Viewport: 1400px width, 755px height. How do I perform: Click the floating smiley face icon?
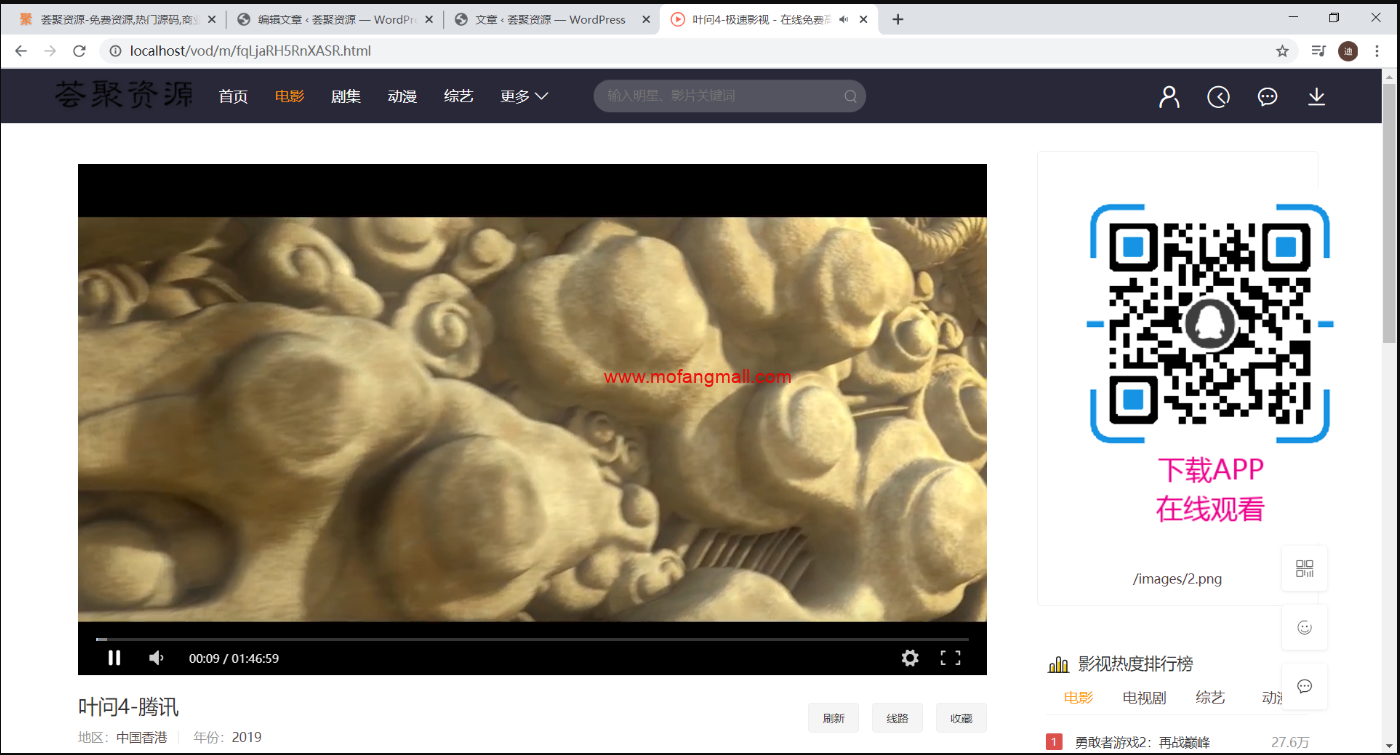pyautogui.click(x=1304, y=627)
